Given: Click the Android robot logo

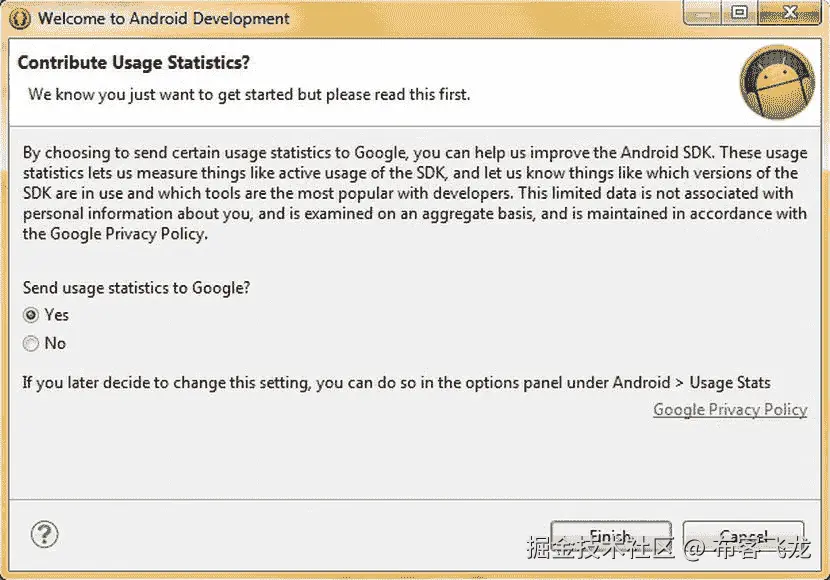Looking at the screenshot, I should pyautogui.click(x=776, y=82).
